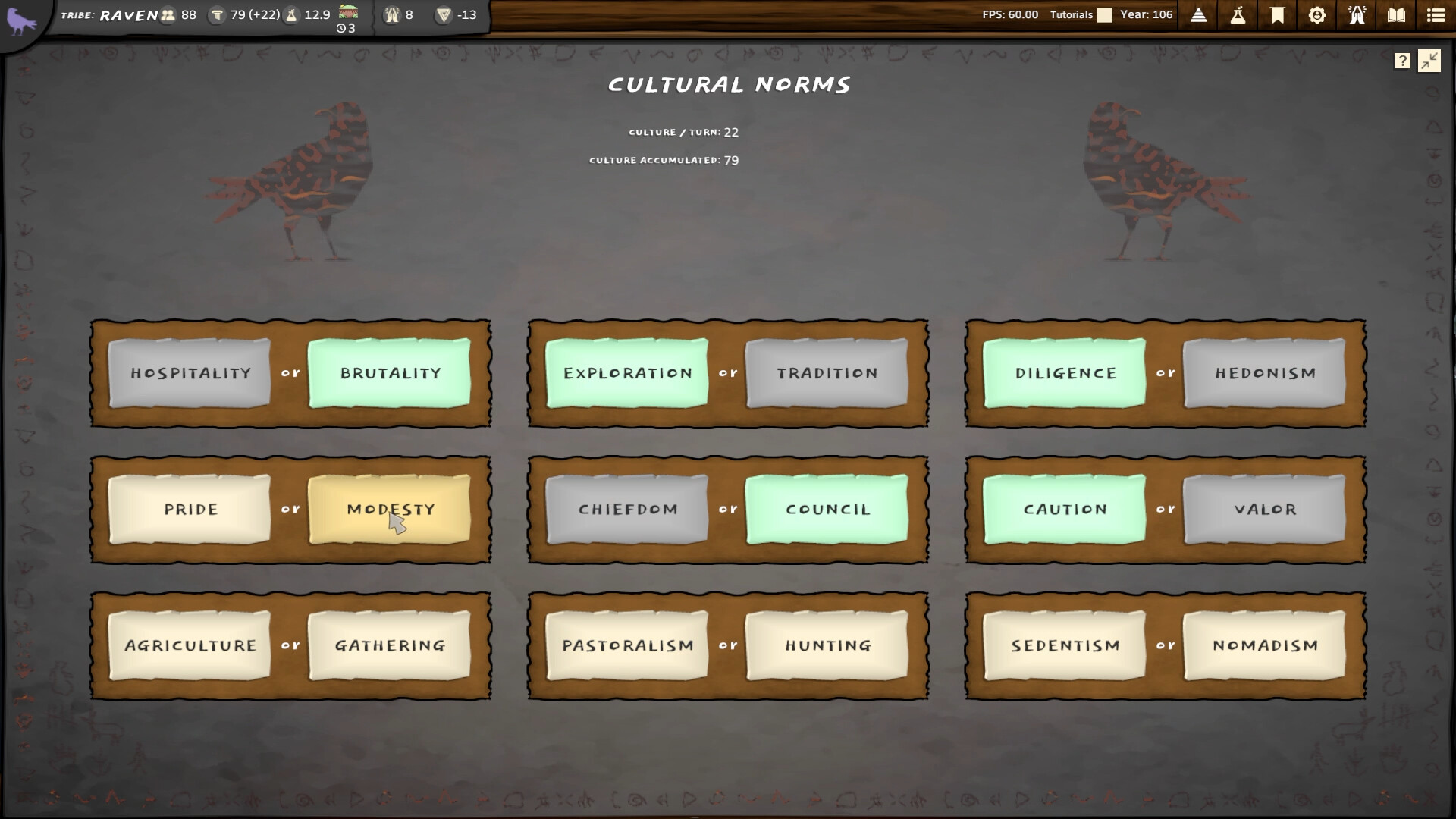The height and width of the screenshot is (819, 1456).
Task: Click the population icon in status bar
Action: (168, 15)
